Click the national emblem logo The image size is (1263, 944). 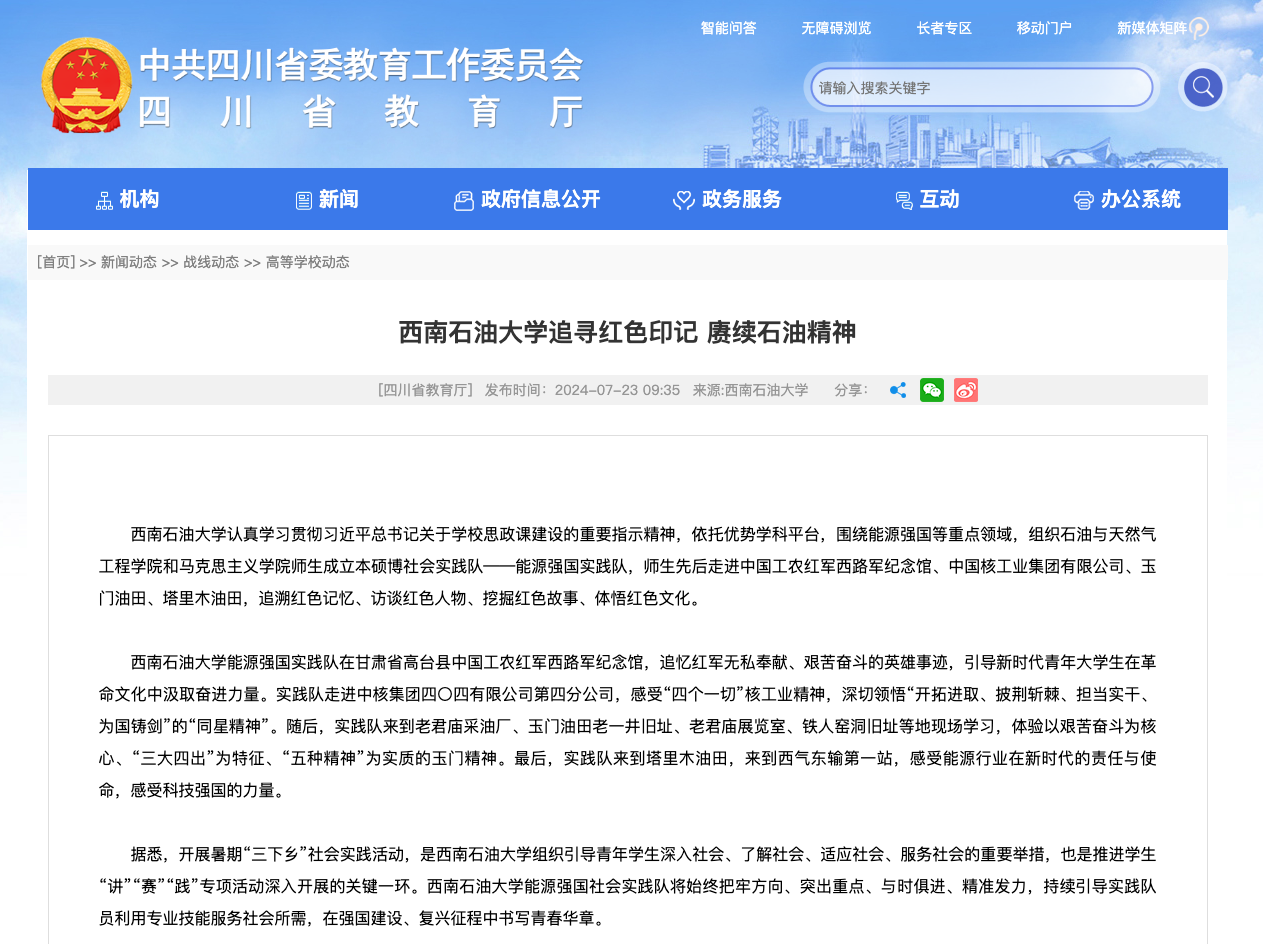pyautogui.click(x=87, y=85)
